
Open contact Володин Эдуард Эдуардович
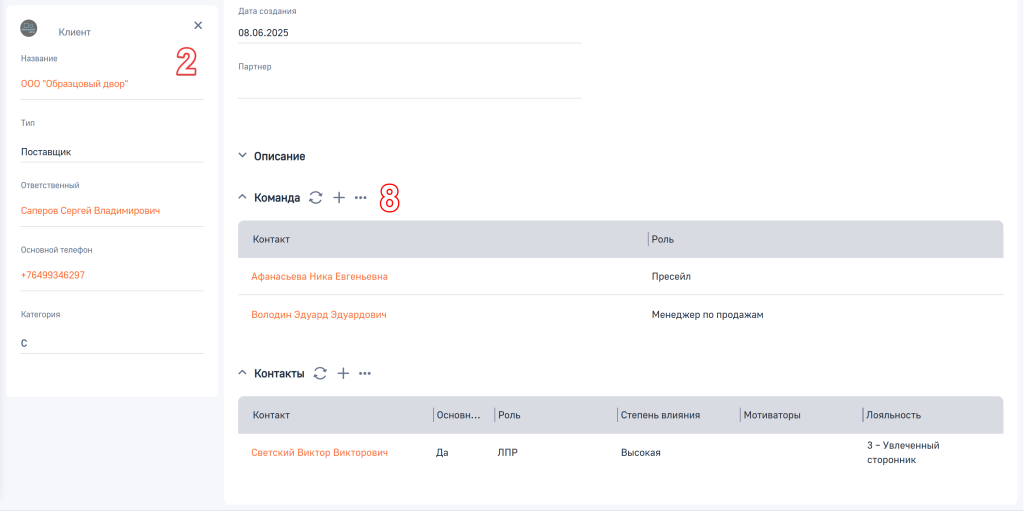point(318,314)
